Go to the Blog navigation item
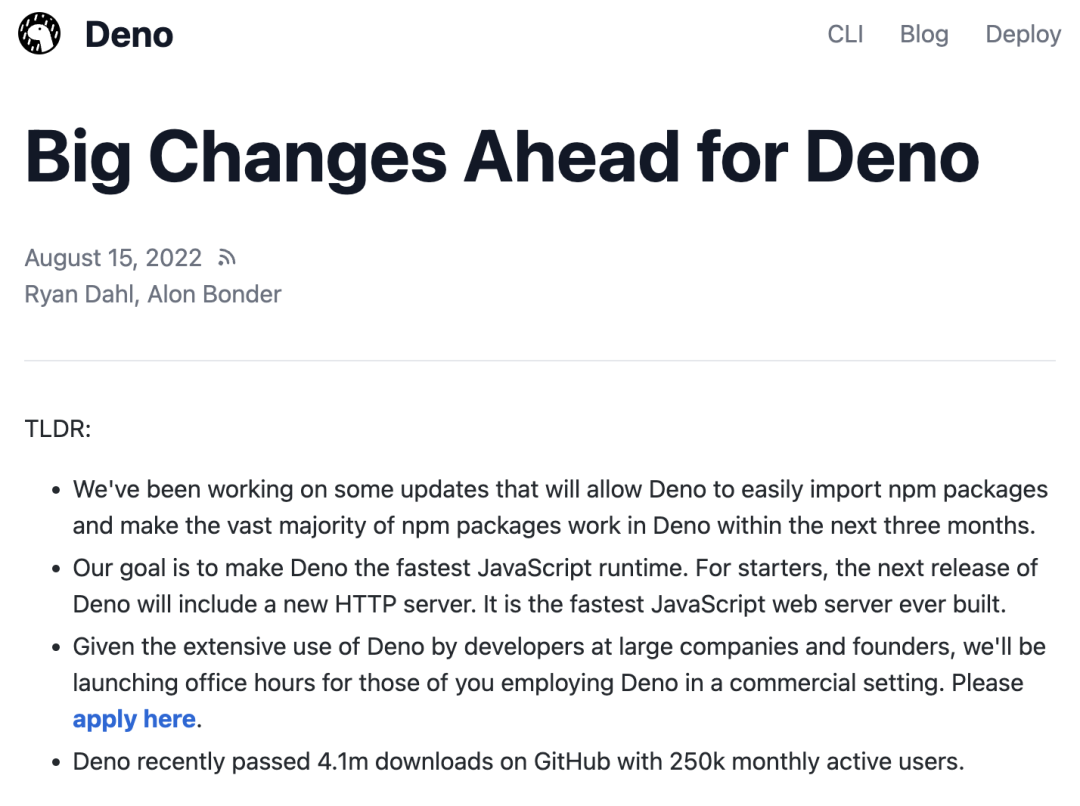 pyautogui.click(x=923, y=34)
